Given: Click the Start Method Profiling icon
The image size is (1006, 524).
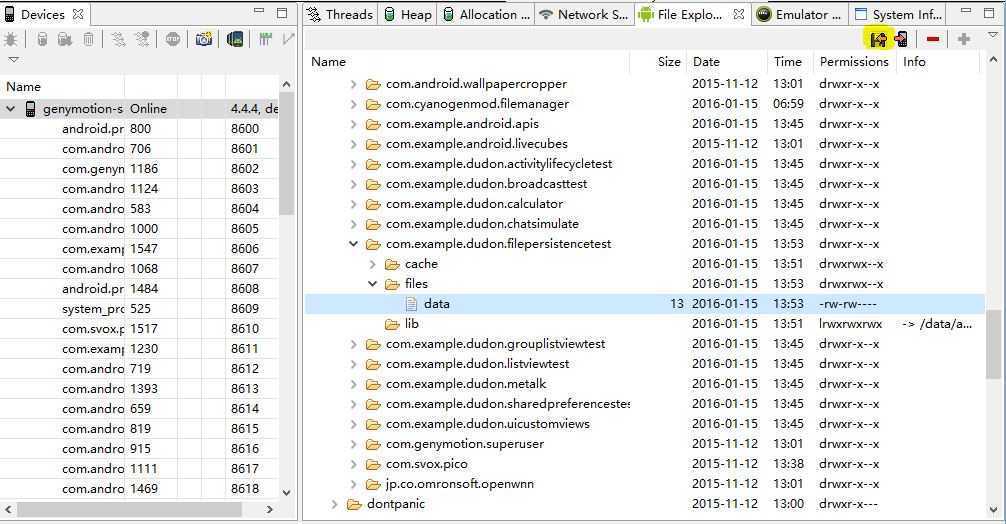Looking at the screenshot, I should 142,39.
